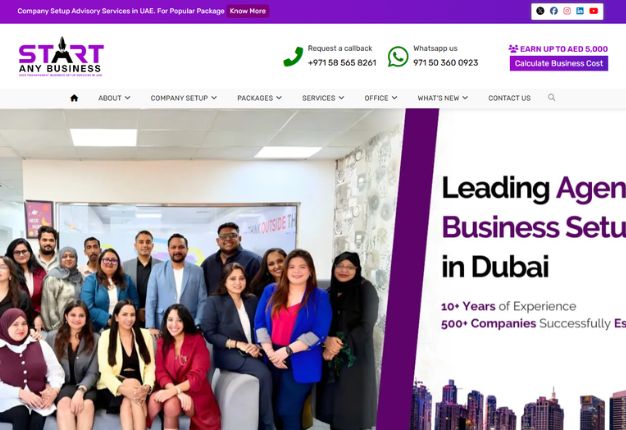Open the X (Twitter) social icon

point(540,11)
